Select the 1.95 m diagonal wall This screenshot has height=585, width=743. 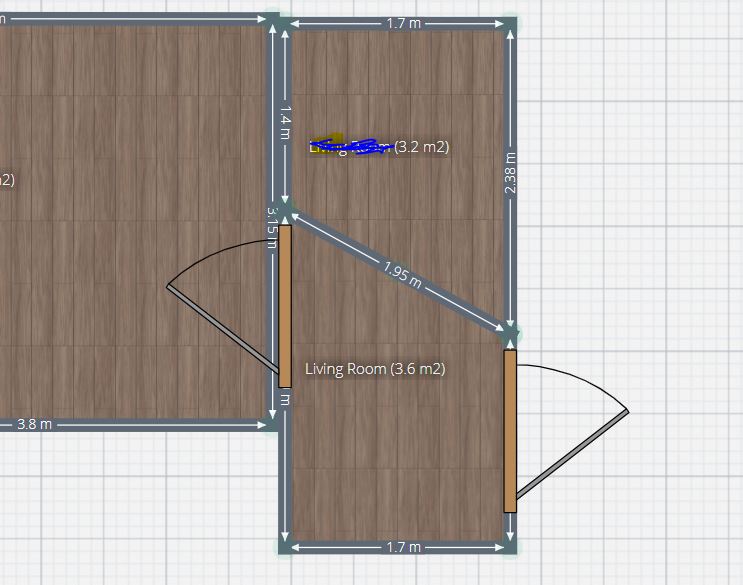point(400,271)
